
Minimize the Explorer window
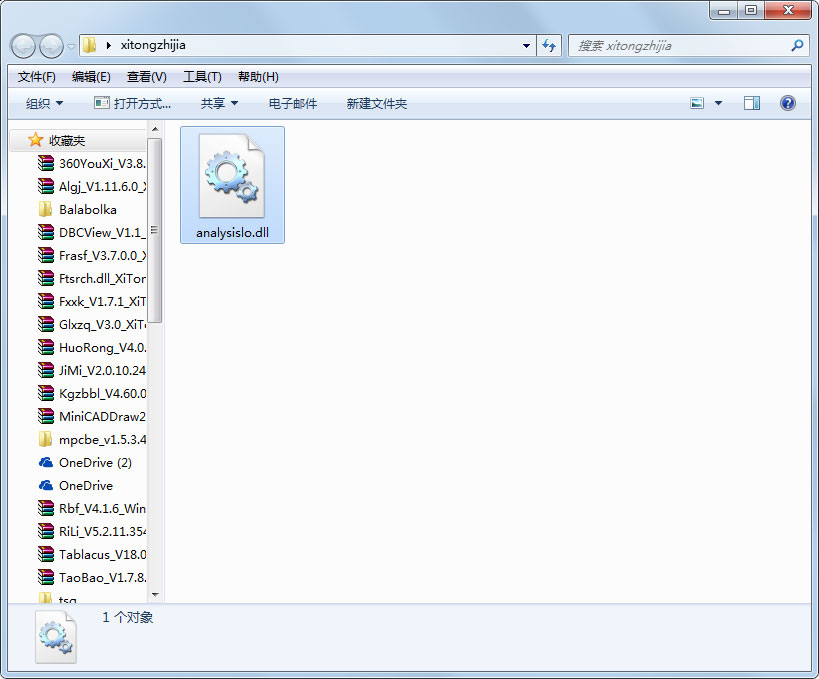click(724, 10)
